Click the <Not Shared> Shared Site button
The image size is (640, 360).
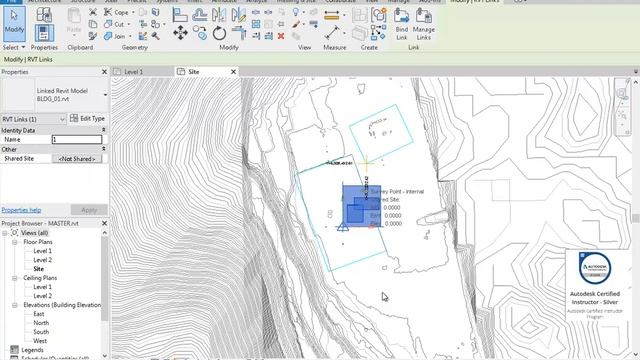point(77,159)
